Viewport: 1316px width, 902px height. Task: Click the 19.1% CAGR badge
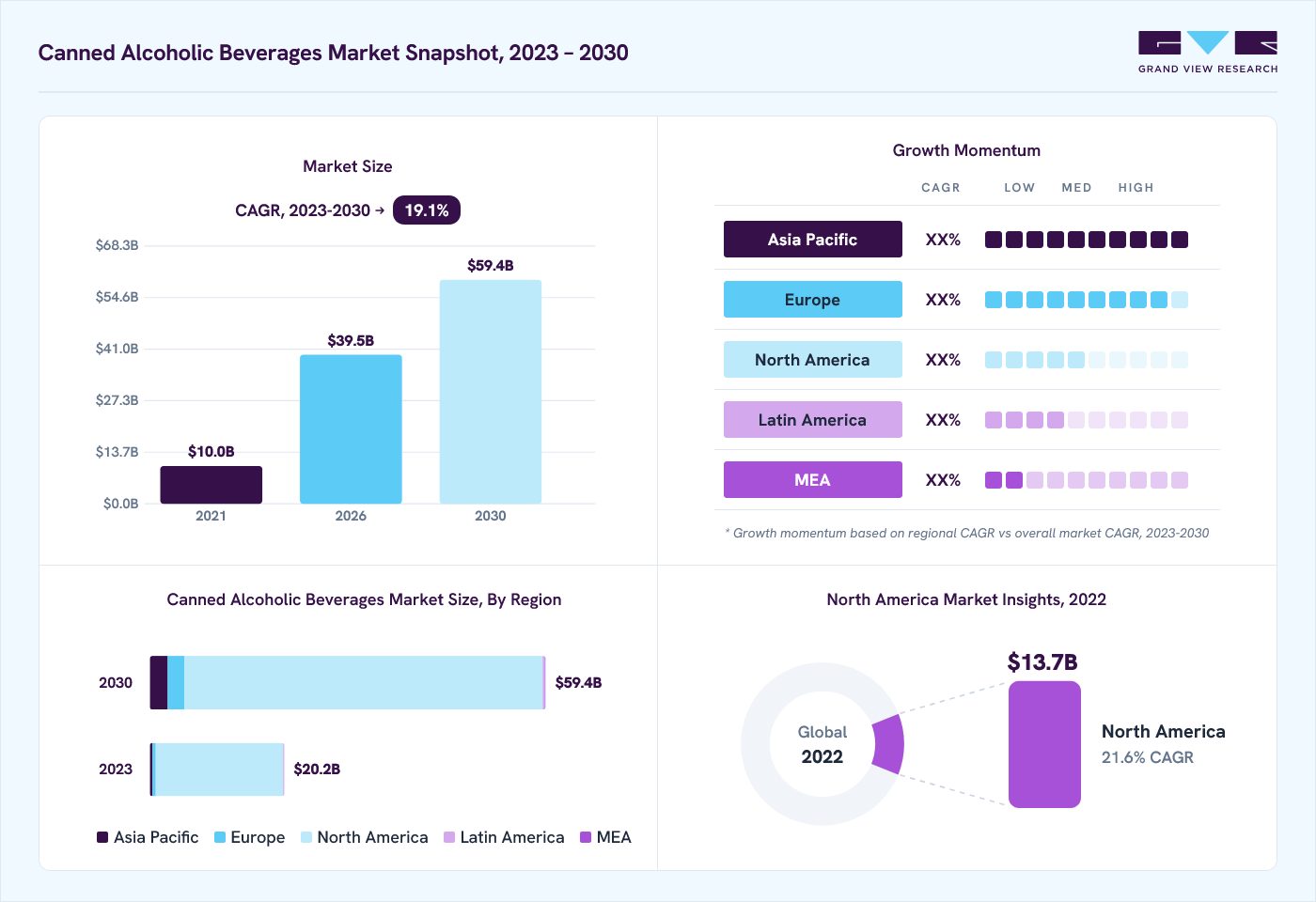427,210
